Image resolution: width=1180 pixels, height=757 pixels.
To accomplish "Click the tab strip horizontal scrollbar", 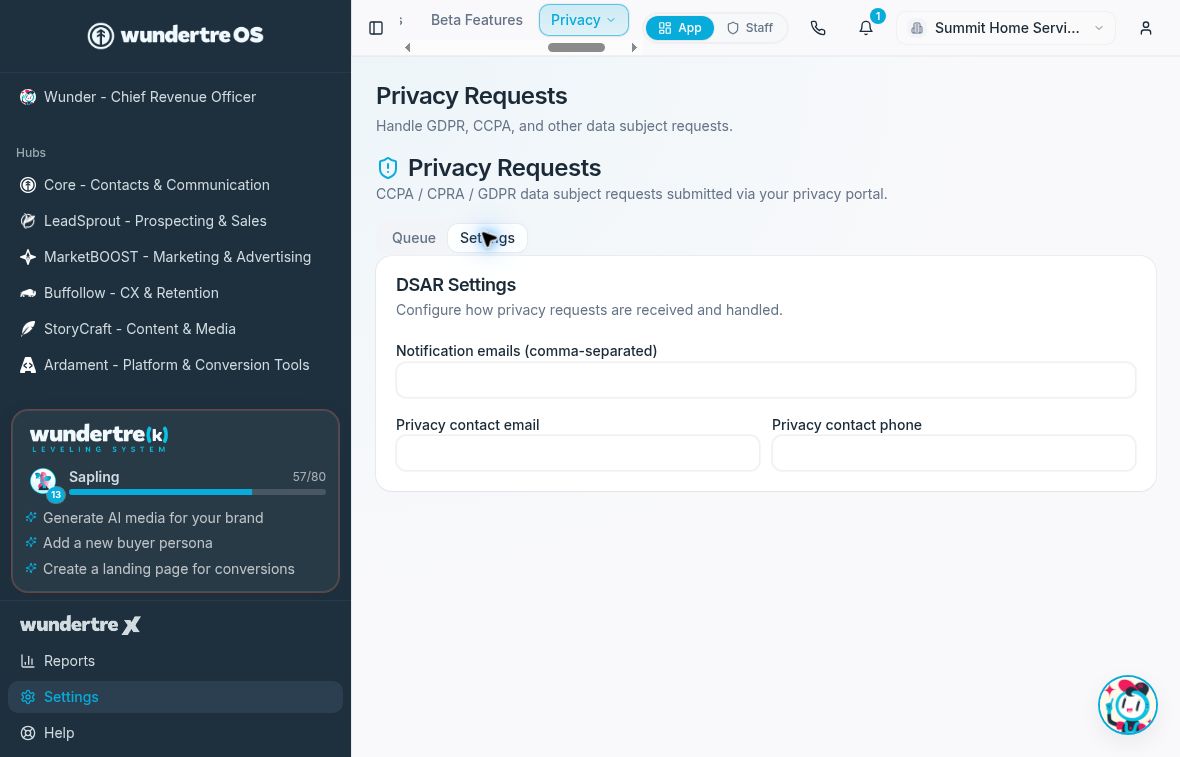I will (576, 47).
